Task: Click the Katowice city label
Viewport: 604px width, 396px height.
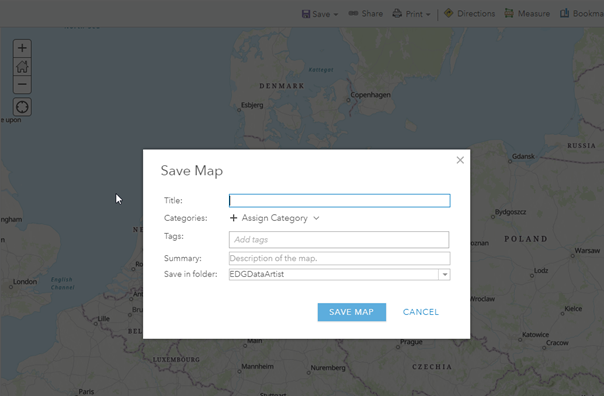Action: pos(535,334)
